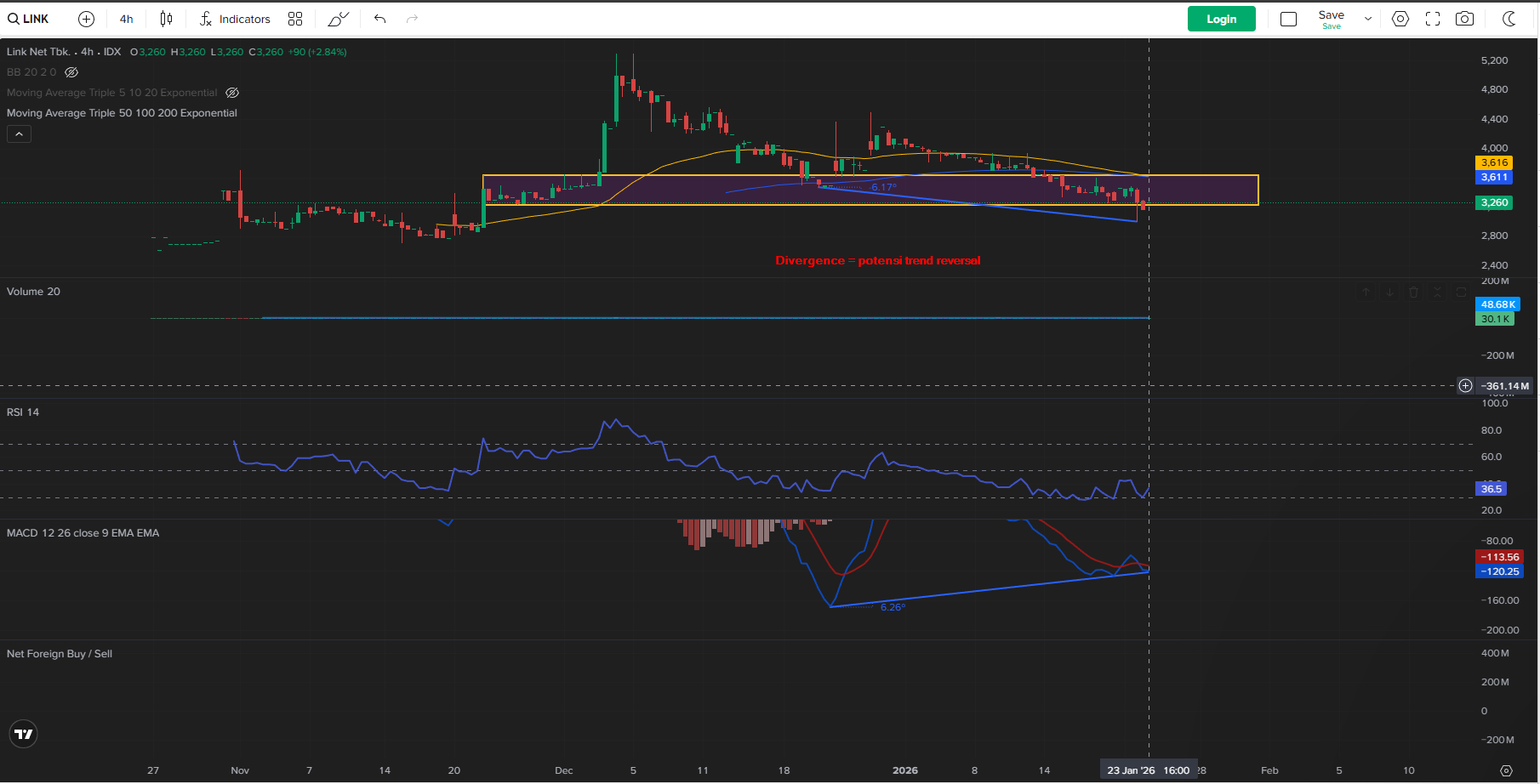Select Moving Average Triple 50 100 200 Exponential legend
The width and height of the screenshot is (1540, 784).
[122, 113]
